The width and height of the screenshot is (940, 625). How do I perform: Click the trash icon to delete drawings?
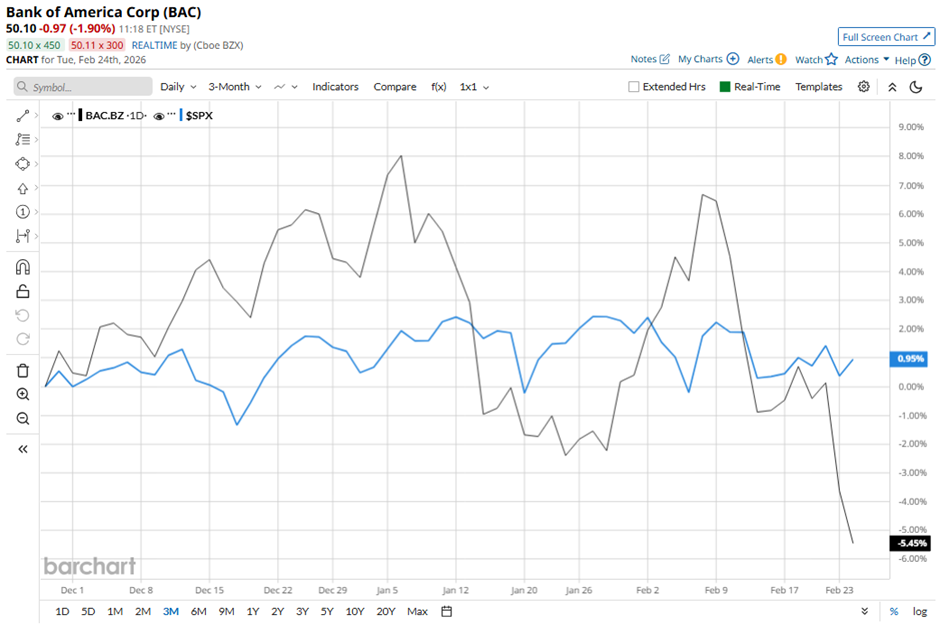(x=20, y=370)
